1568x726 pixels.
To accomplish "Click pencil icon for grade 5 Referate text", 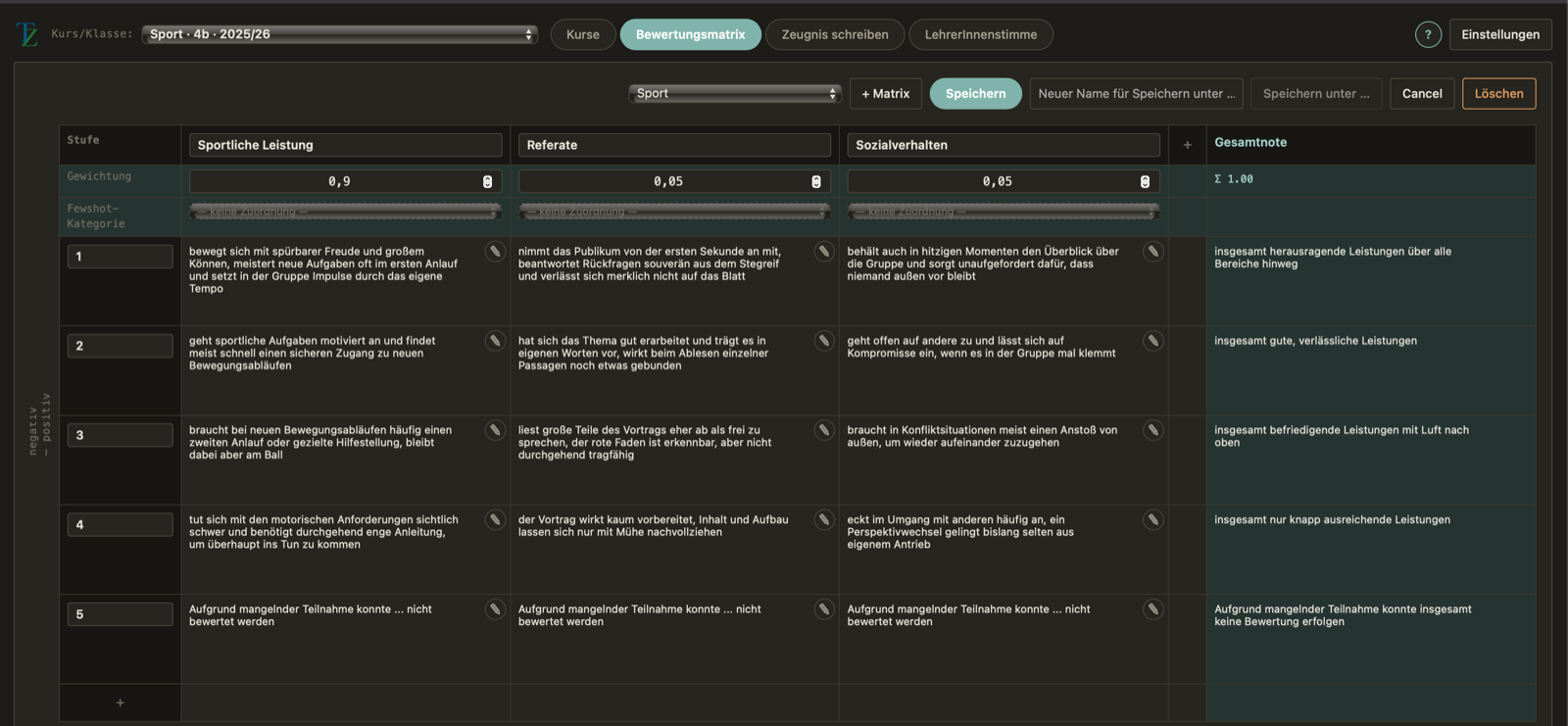I will [824, 609].
